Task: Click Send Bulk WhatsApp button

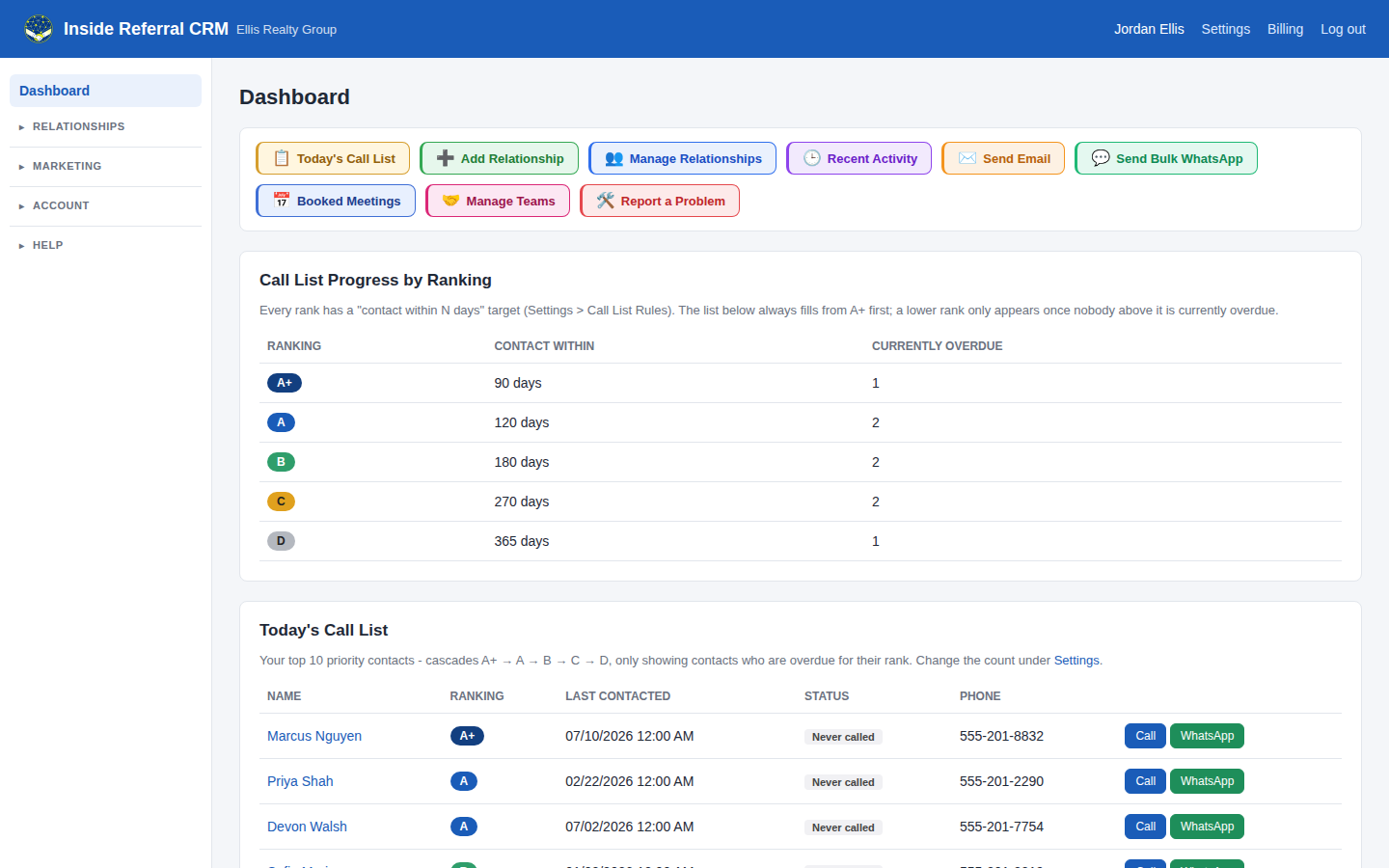Action: pos(1166,158)
